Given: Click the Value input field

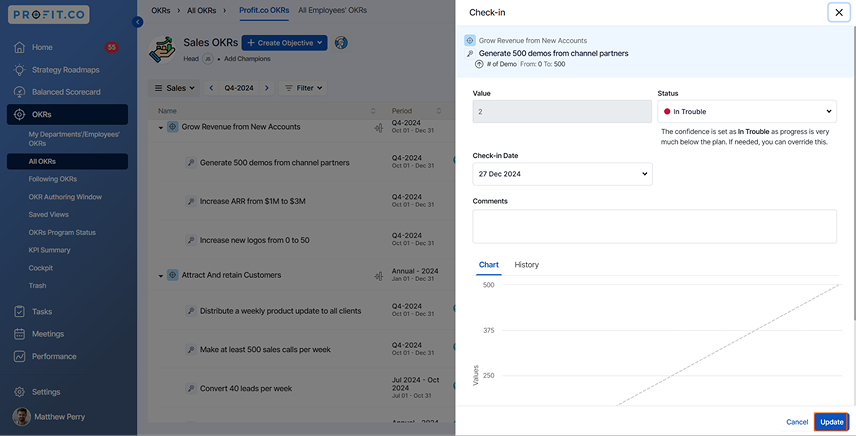Looking at the screenshot, I should [x=562, y=111].
